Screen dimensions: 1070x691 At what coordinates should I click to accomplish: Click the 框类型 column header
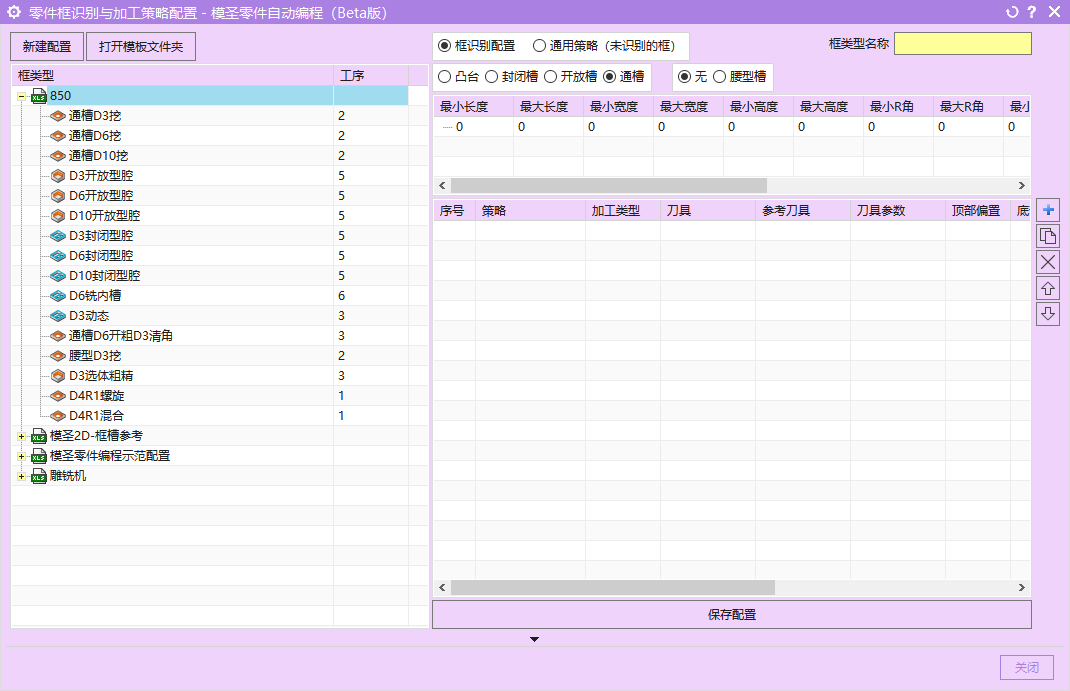tap(172, 75)
